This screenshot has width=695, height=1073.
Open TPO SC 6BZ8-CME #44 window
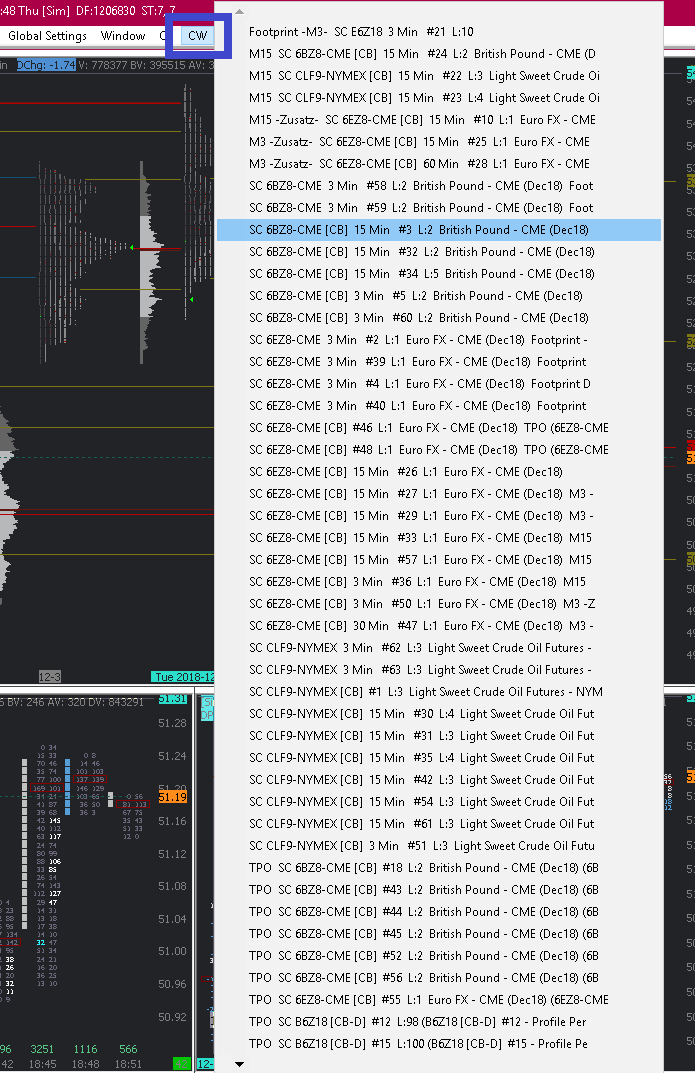(439, 912)
